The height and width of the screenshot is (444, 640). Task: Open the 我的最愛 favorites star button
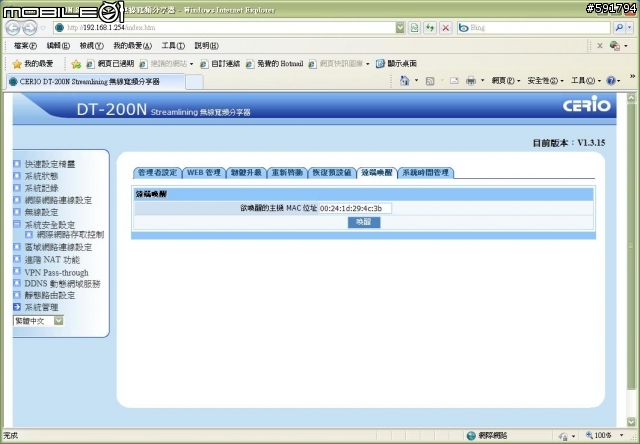pyautogui.click(x=33, y=64)
